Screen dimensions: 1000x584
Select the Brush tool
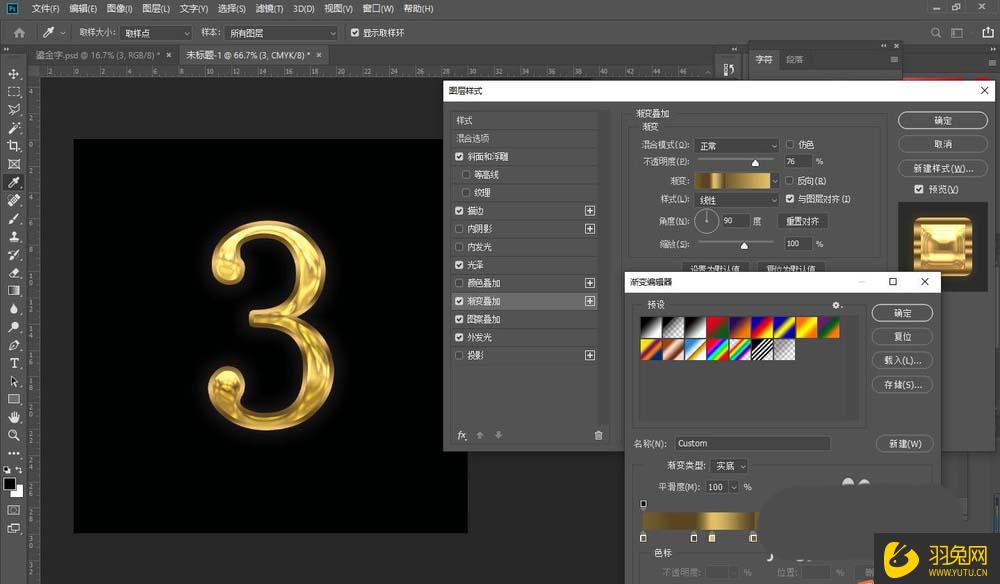point(13,219)
